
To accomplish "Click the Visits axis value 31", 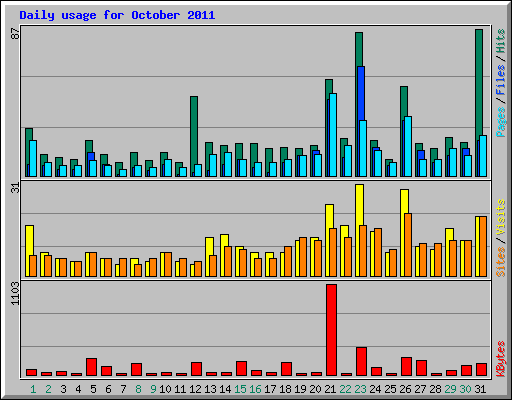I will [x=15, y=188].
